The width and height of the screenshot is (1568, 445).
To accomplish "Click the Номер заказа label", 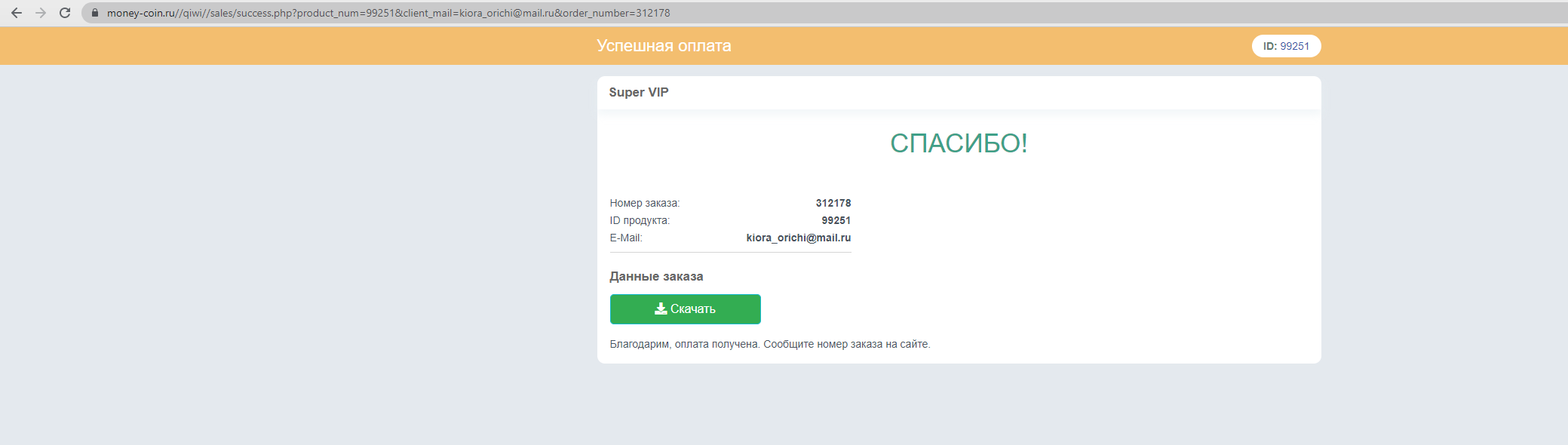I will (645, 203).
